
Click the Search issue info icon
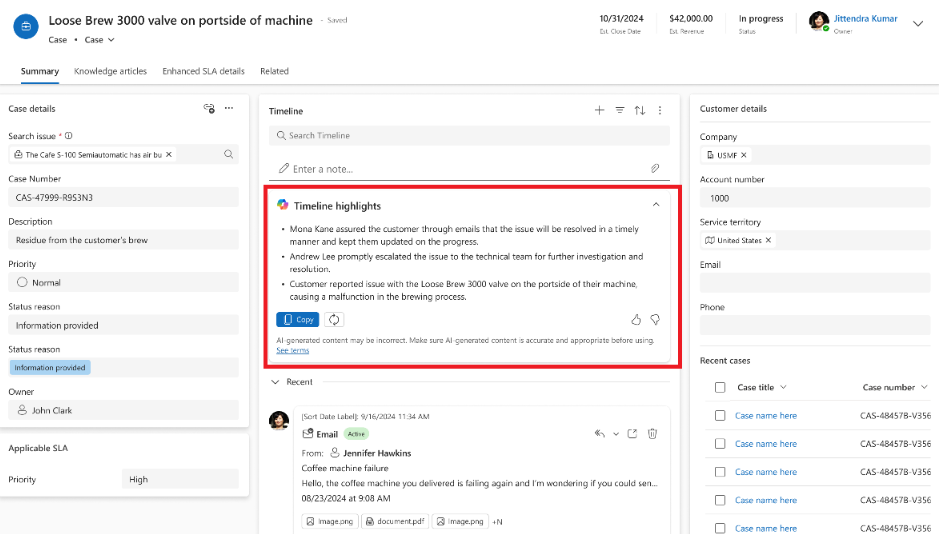tap(69, 136)
